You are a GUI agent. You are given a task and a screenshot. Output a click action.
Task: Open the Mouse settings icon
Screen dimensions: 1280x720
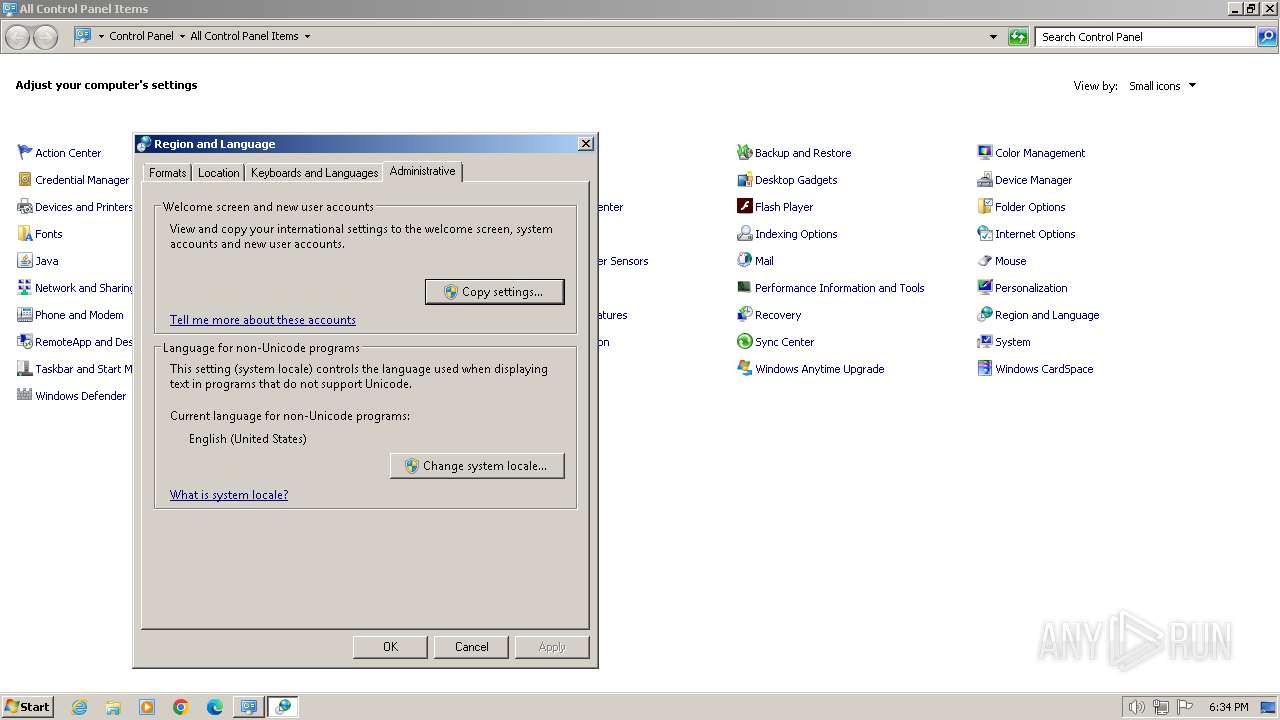tap(984, 261)
